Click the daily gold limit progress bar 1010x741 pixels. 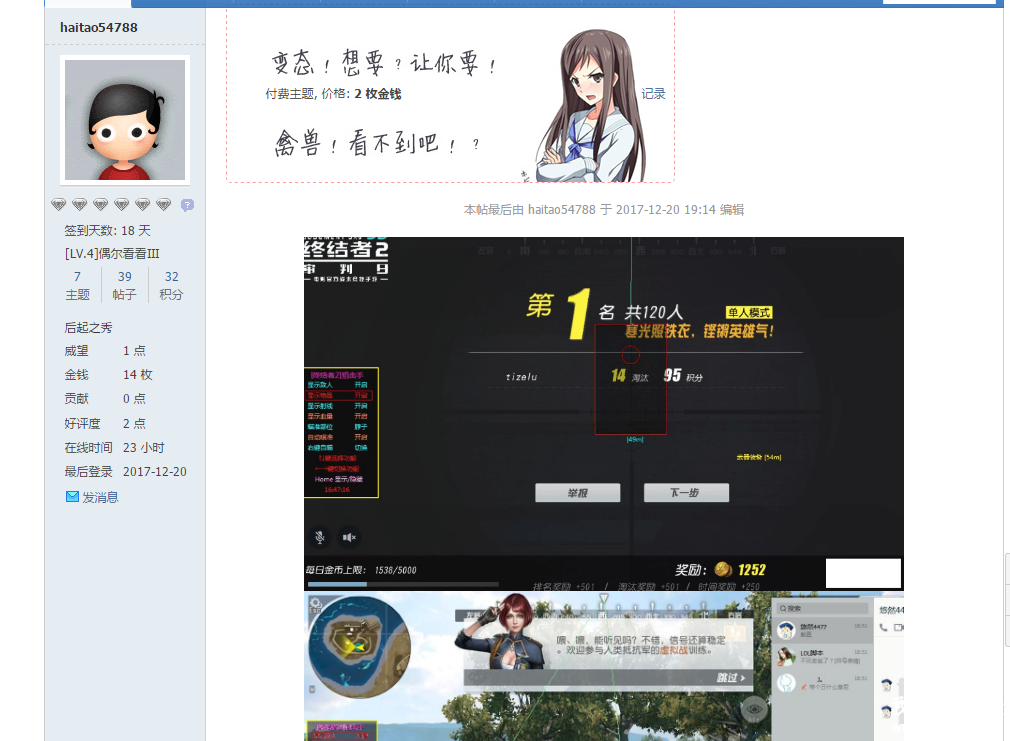(x=403, y=584)
